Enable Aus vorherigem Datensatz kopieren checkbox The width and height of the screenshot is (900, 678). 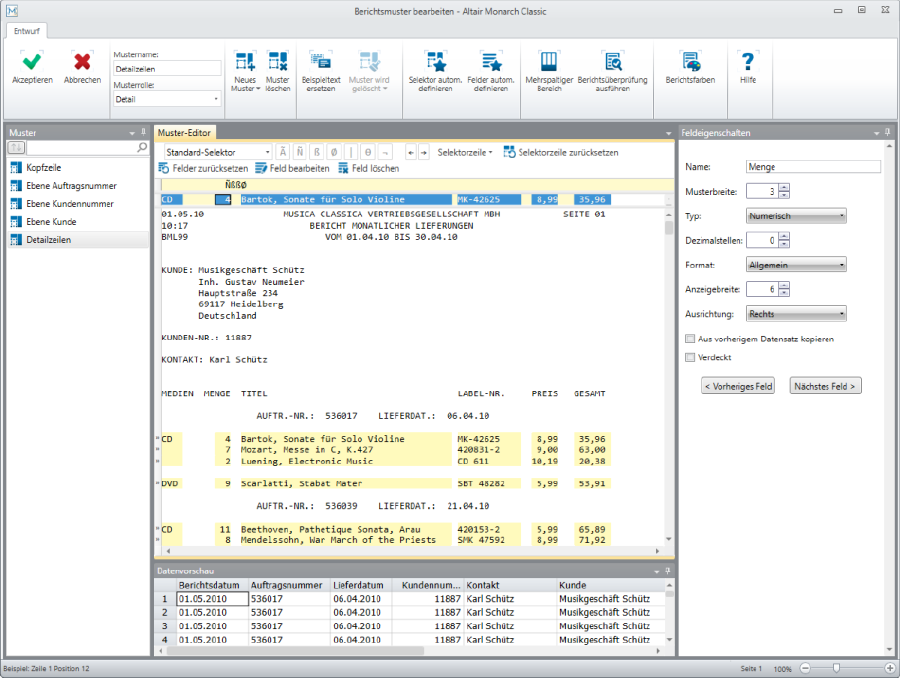(x=690, y=339)
